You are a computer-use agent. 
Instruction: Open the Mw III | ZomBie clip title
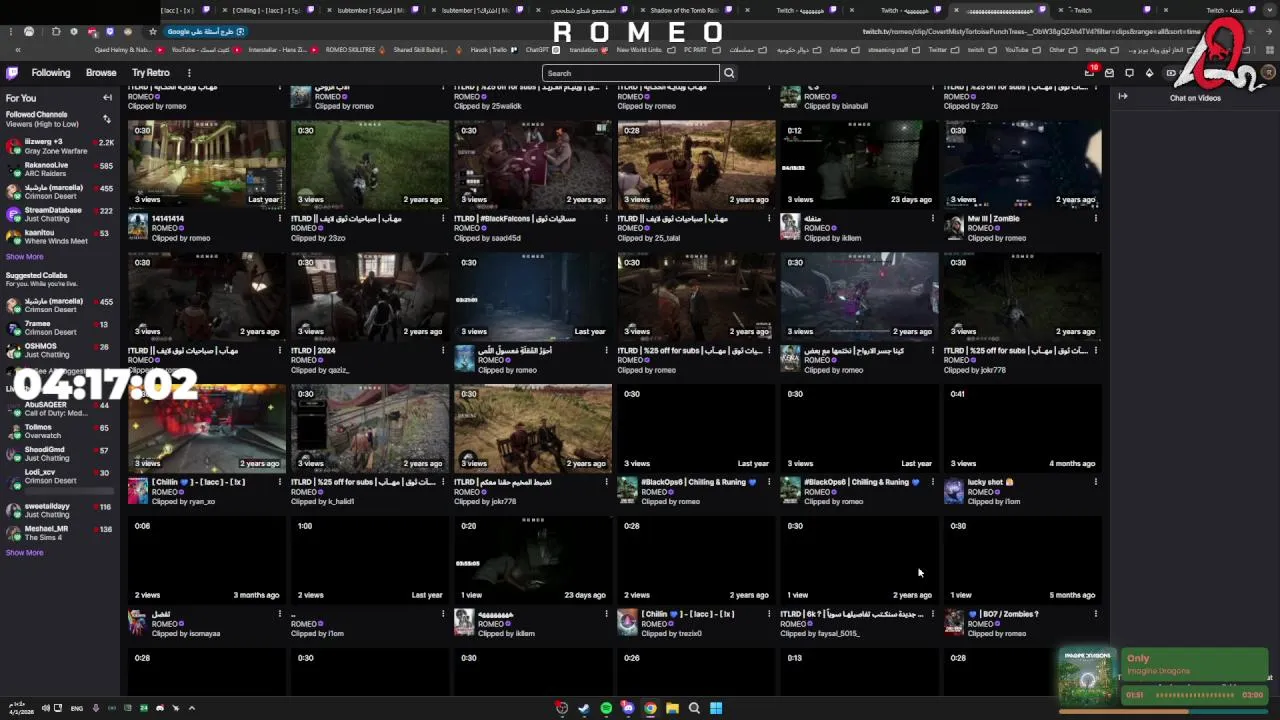tap(993, 219)
